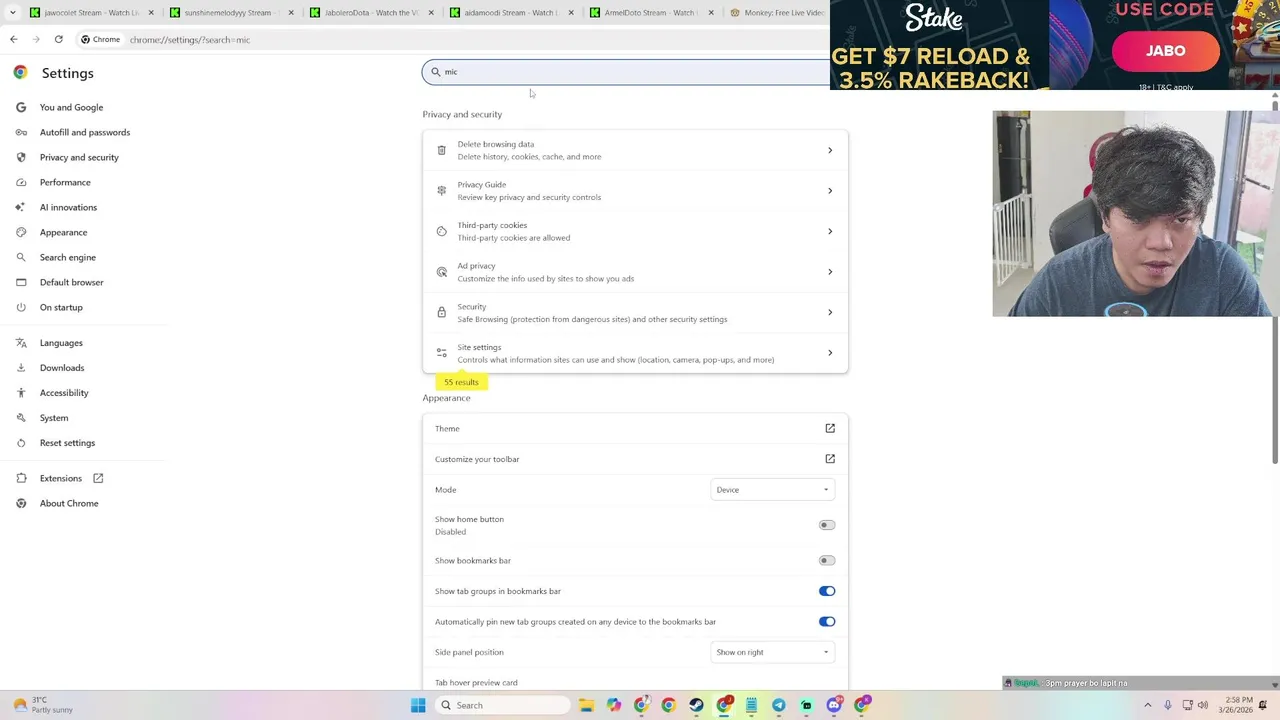Click the cookie icon beside Third-party cookies

[x=441, y=231]
